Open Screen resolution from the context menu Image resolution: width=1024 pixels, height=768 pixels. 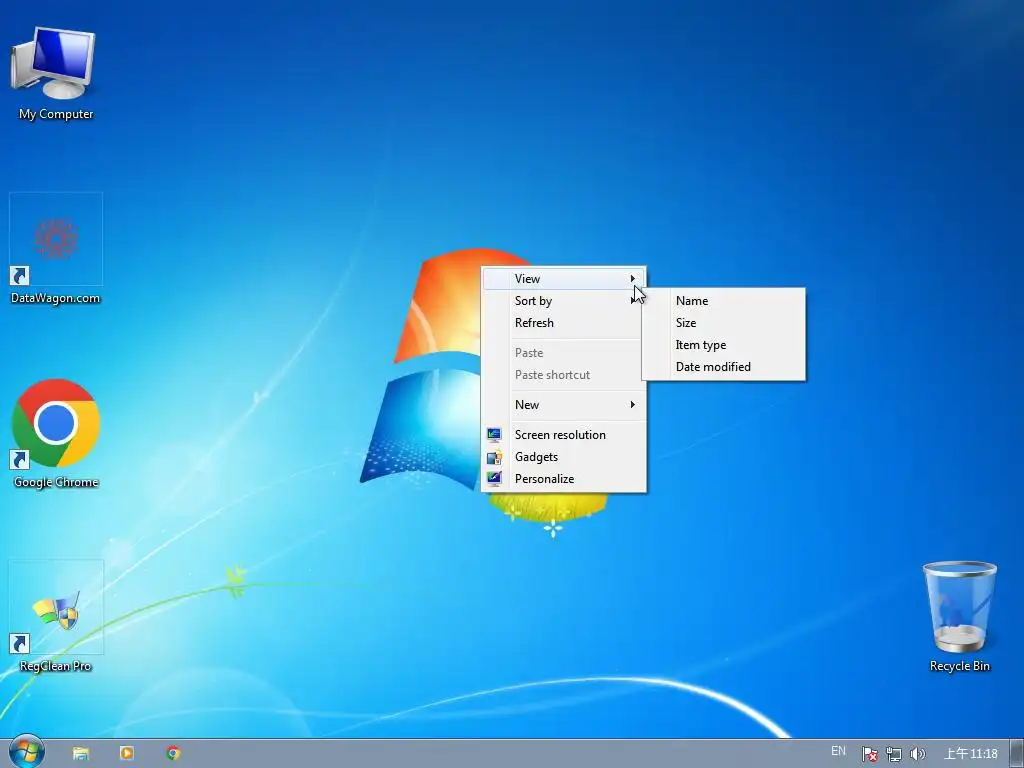point(564,435)
